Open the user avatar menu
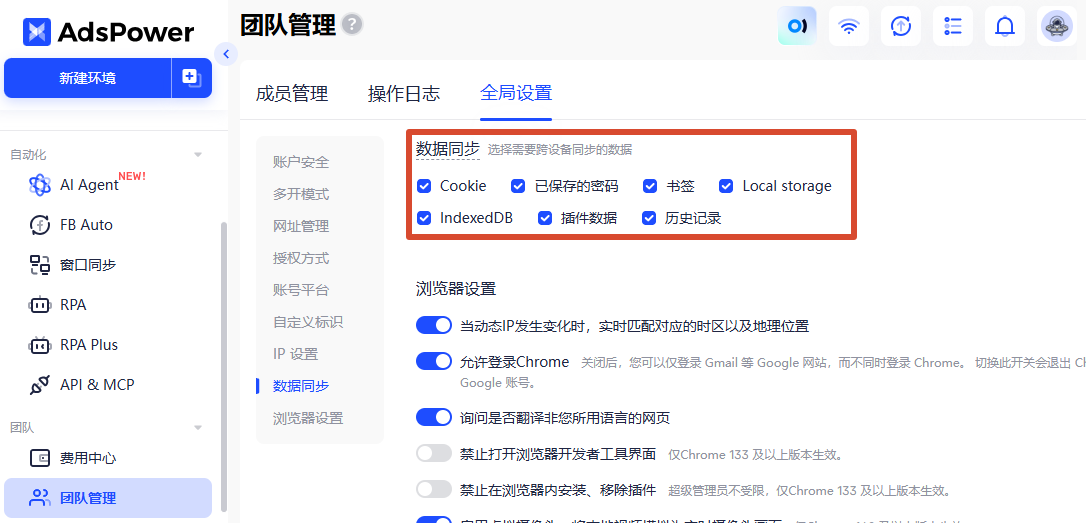Image resolution: width=1086 pixels, height=523 pixels. click(x=1057, y=26)
